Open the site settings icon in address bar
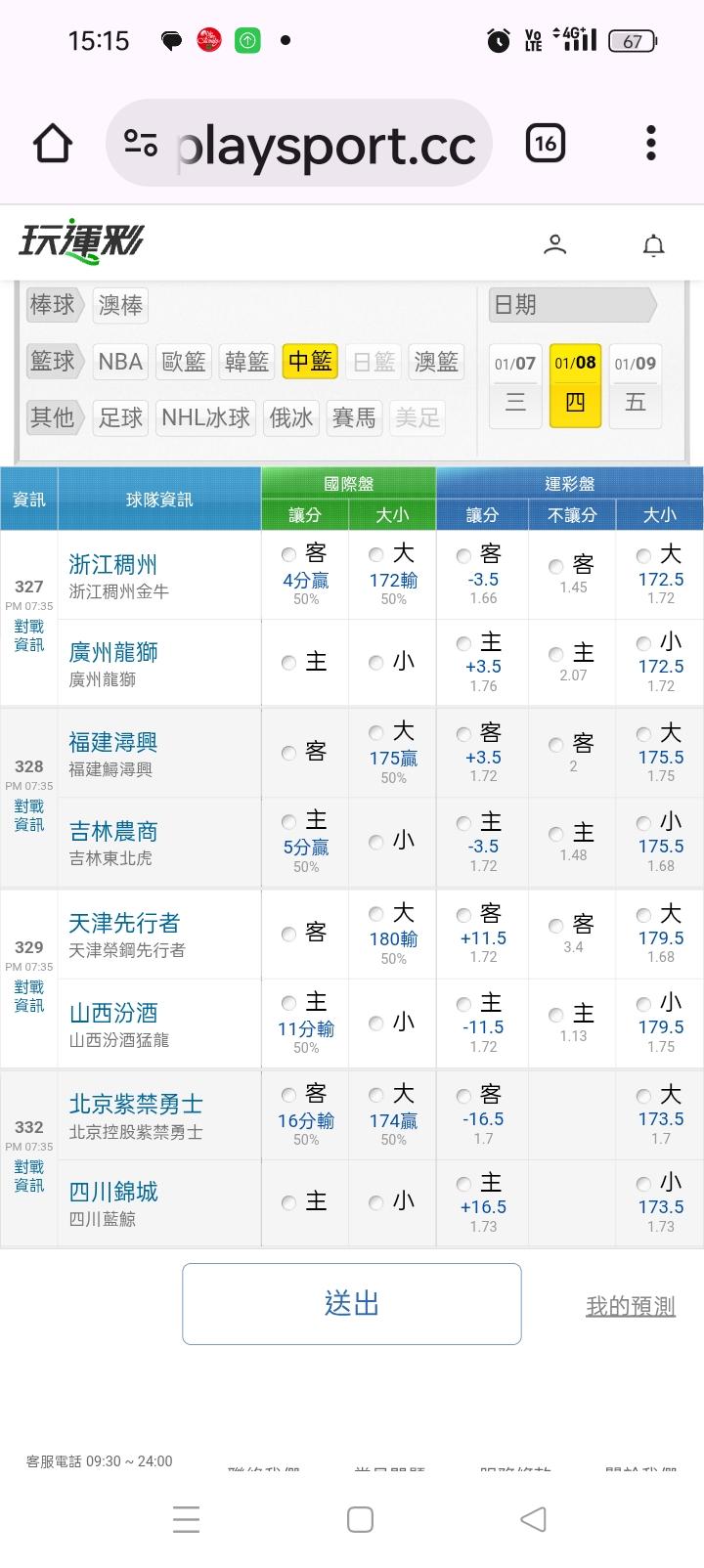This screenshot has width=704, height=1568. [x=141, y=145]
